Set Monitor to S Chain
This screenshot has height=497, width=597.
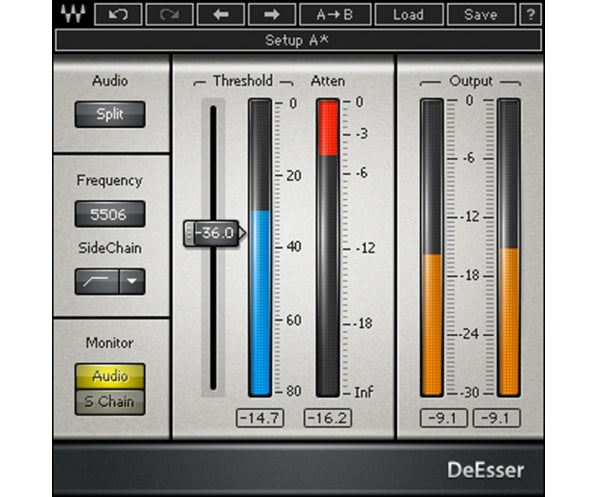tap(110, 402)
